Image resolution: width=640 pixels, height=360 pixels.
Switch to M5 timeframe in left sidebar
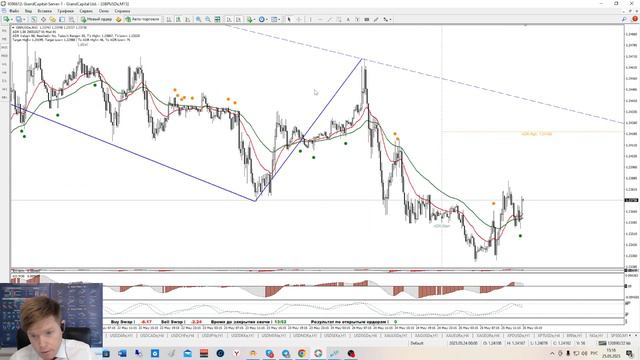tap(4, 39)
